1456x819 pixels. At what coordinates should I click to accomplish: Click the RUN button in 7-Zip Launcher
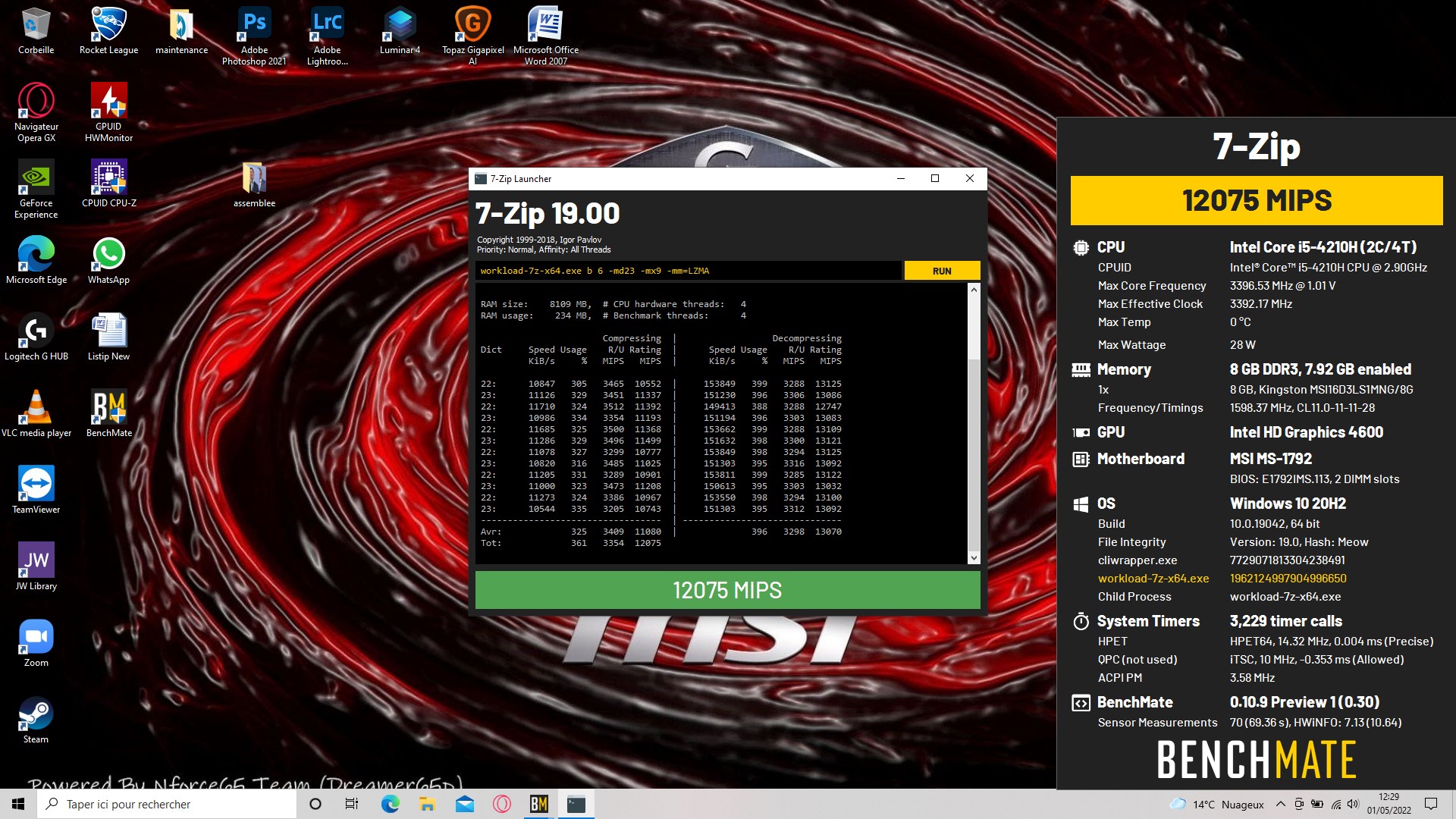point(942,271)
